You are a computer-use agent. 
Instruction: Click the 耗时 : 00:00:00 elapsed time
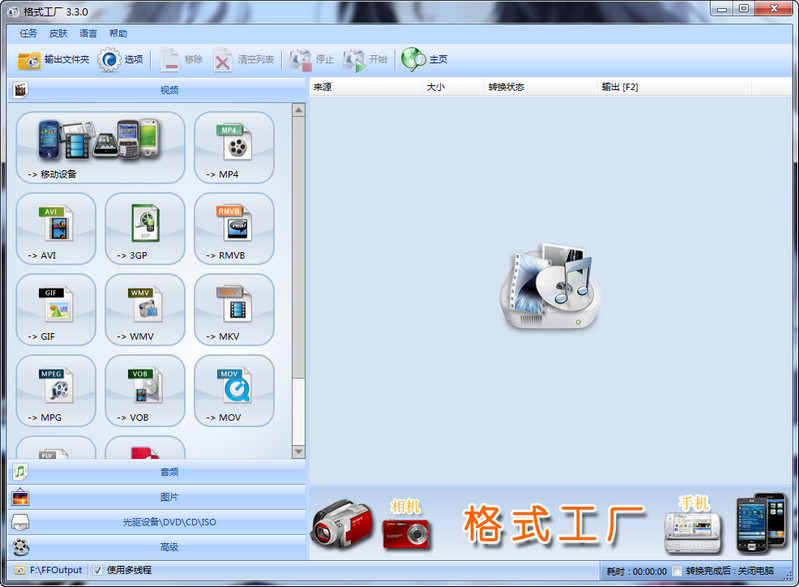pyautogui.click(x=636, y=571)
